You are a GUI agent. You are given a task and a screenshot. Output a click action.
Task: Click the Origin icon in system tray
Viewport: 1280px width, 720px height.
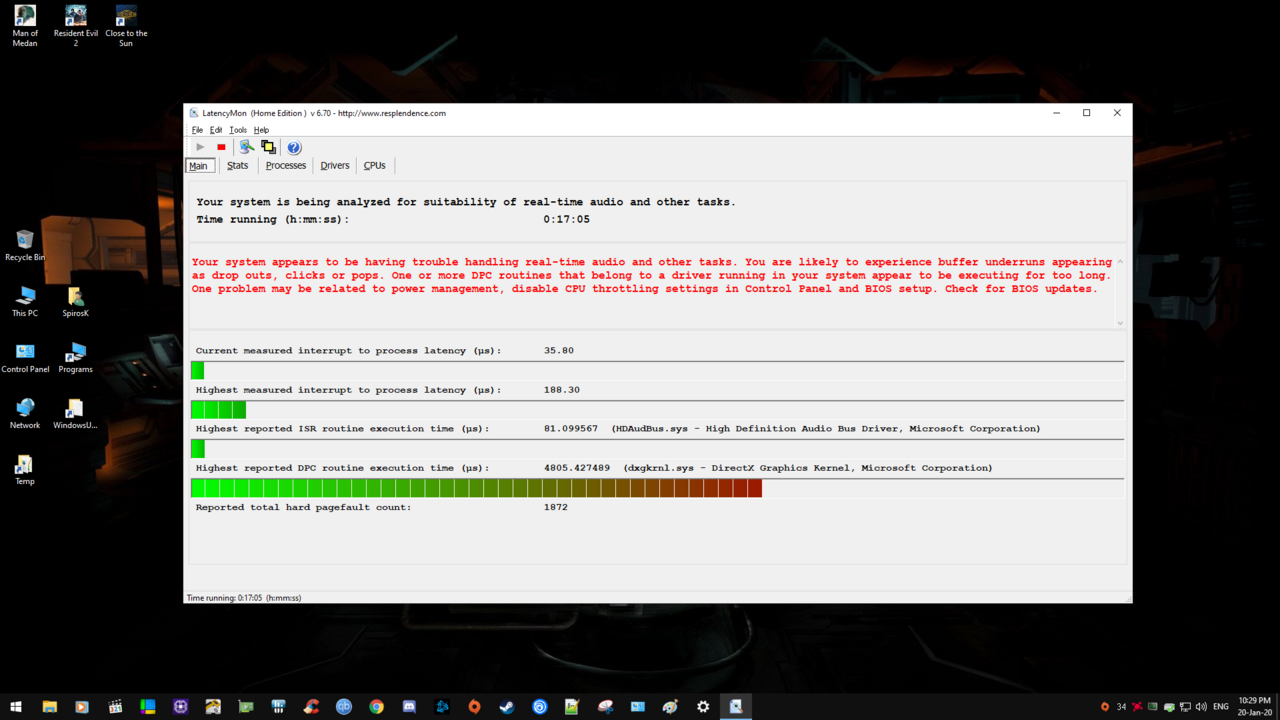(x=1105, y=707)
